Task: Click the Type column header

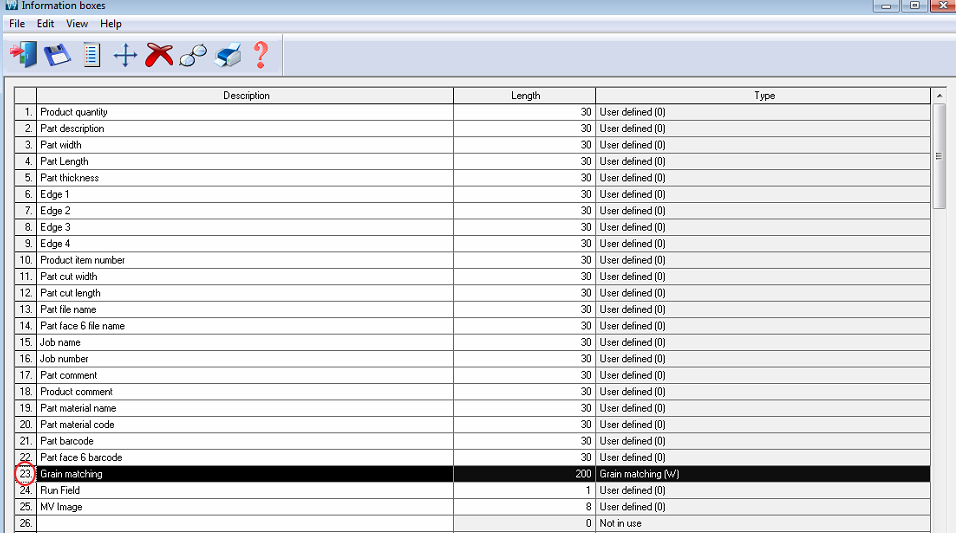Action: 764,96
